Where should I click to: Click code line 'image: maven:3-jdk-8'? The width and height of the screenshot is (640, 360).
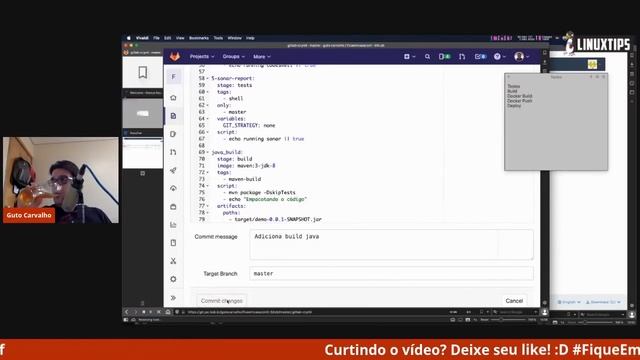coord(246,166)
